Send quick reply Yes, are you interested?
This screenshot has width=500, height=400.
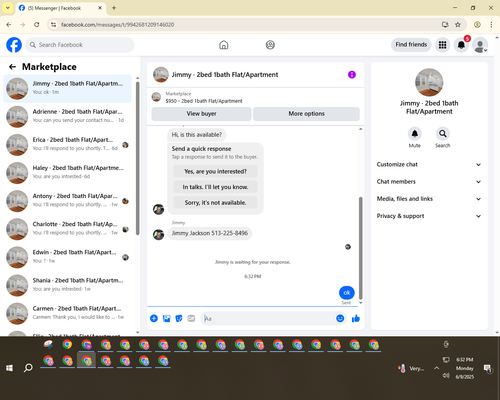point(215,171)
